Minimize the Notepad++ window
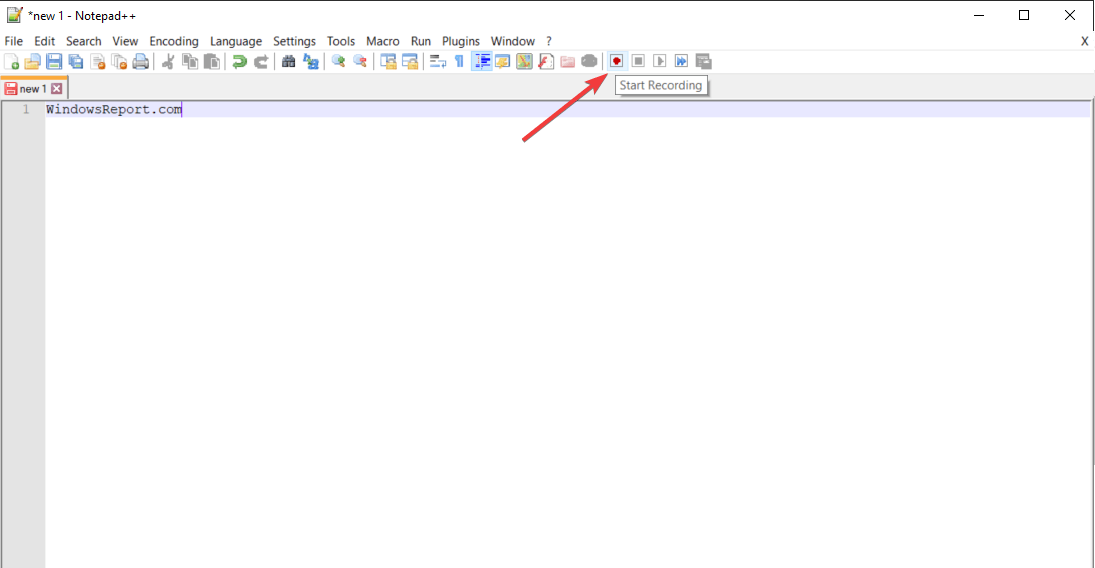 point(979,15)
